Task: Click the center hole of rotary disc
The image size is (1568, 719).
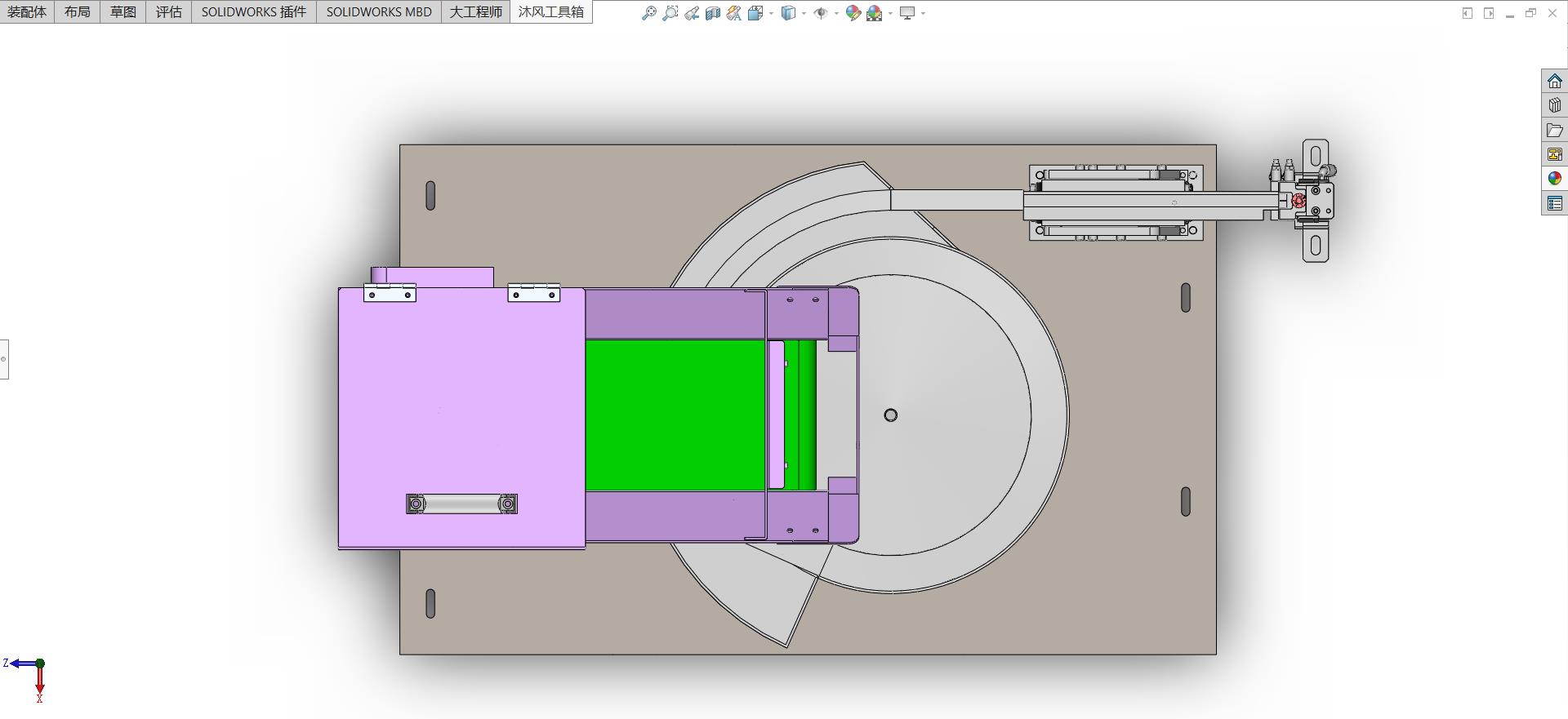Action: point(891,415)
